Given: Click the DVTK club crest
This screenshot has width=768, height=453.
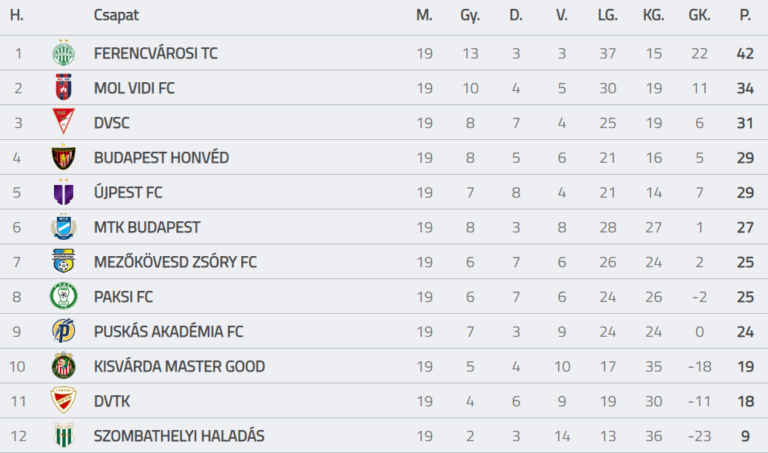Looking at the screenshot, I should tap(64, 400).
